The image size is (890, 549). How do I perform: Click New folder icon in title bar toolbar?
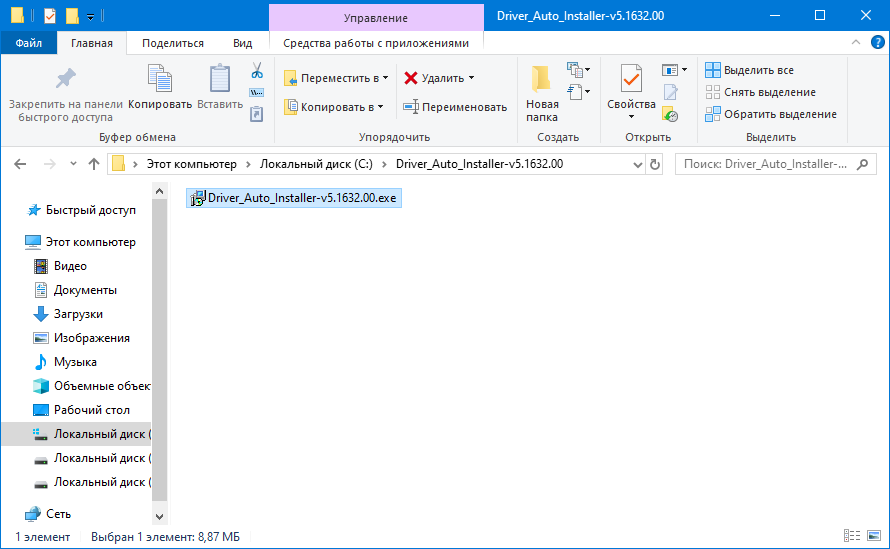(72, 16)
